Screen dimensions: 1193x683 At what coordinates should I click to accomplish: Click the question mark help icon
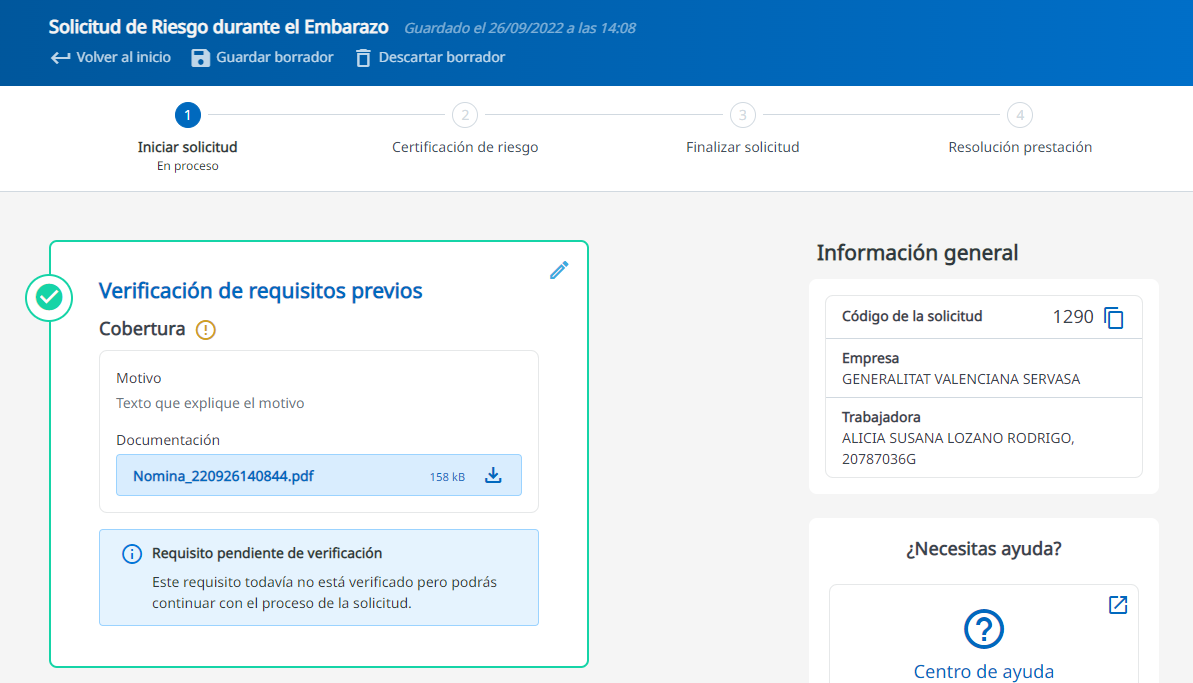tap(983, 629)
